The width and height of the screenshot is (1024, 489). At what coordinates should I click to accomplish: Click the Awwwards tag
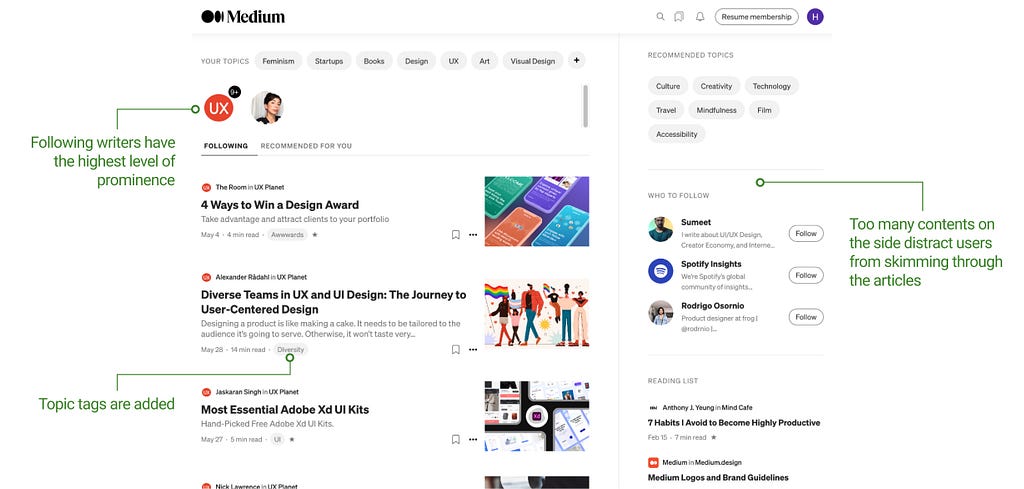tap(287, 234)
